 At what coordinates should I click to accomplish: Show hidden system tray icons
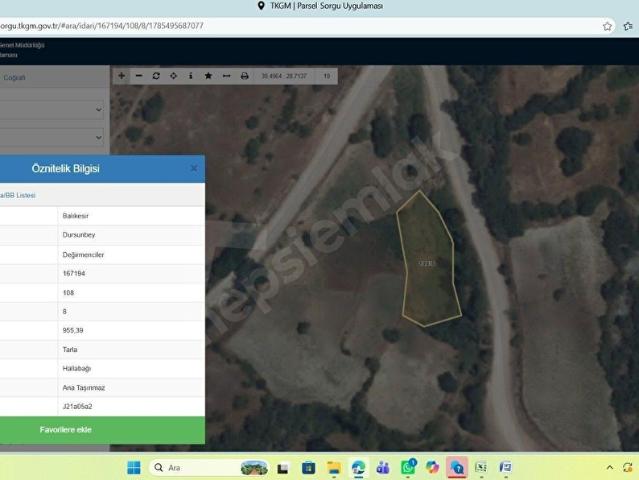(x=610, y=468)
